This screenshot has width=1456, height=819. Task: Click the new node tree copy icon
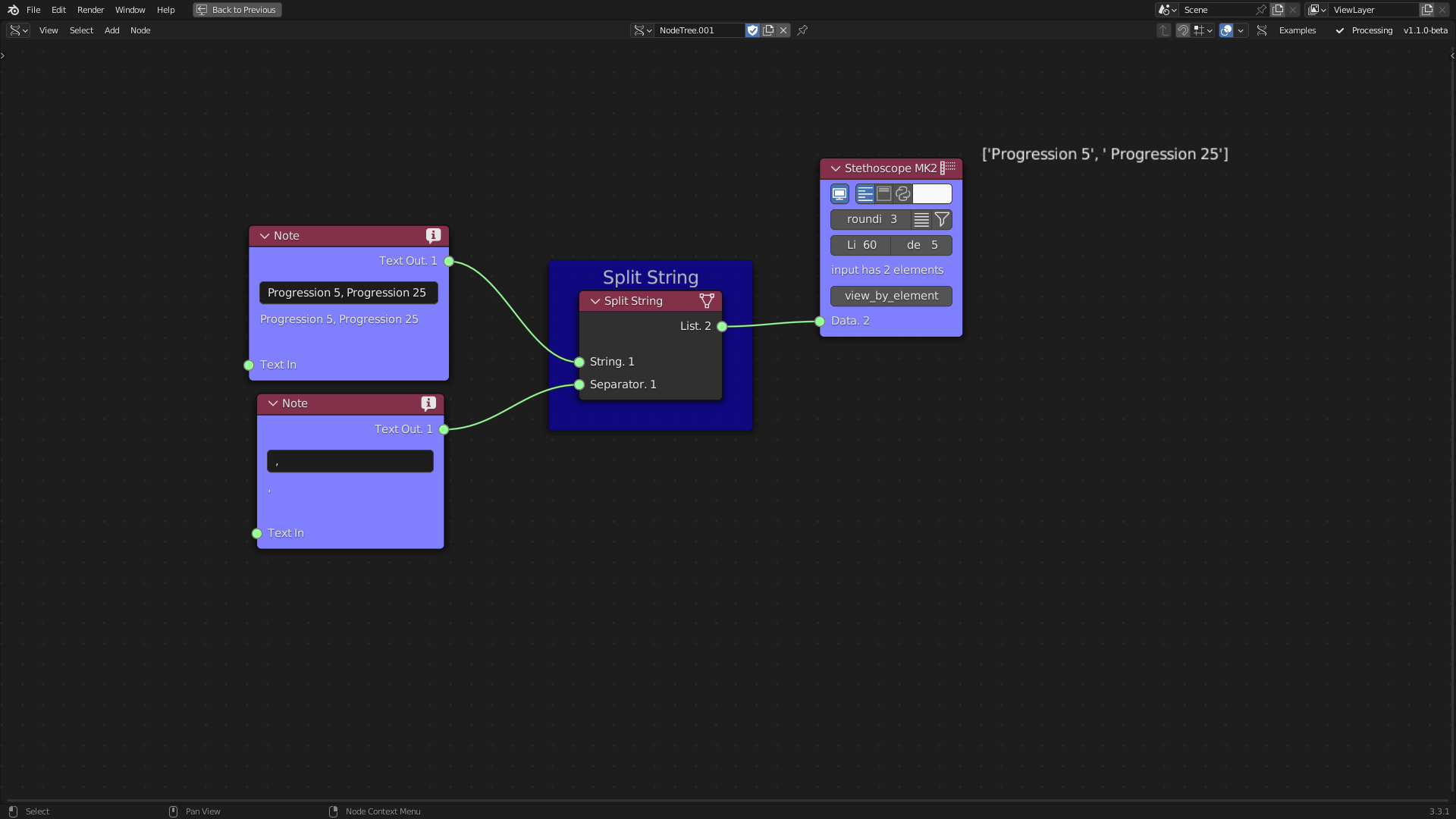[x=768, y=30]
